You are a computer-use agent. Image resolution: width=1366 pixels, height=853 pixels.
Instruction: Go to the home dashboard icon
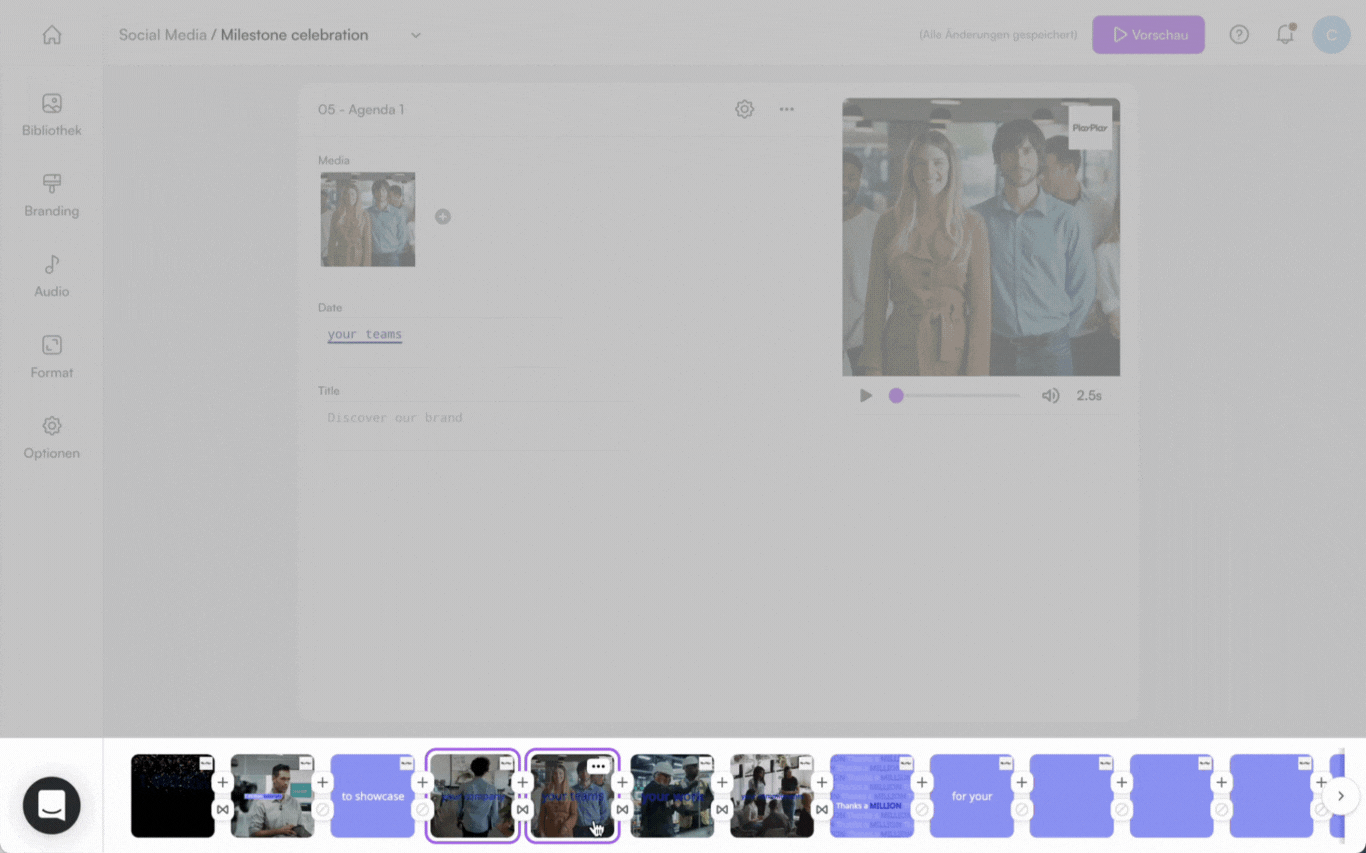52,35
